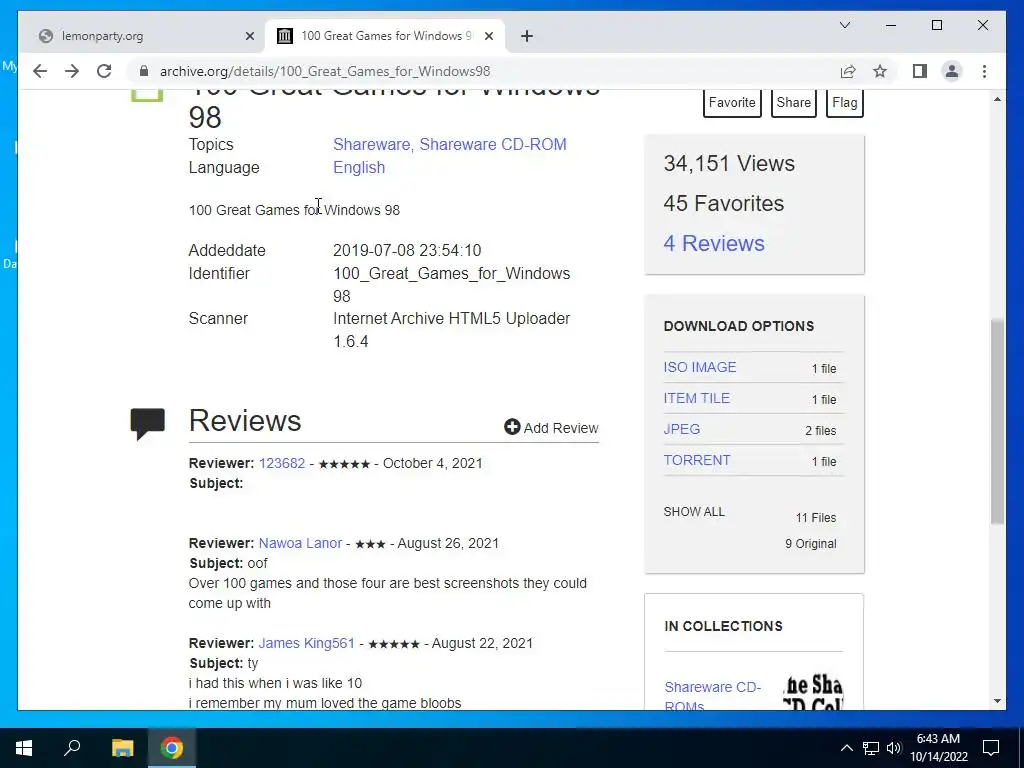
Task: Switch to the lemonparty.org tab
Action: tap(142, 36)
